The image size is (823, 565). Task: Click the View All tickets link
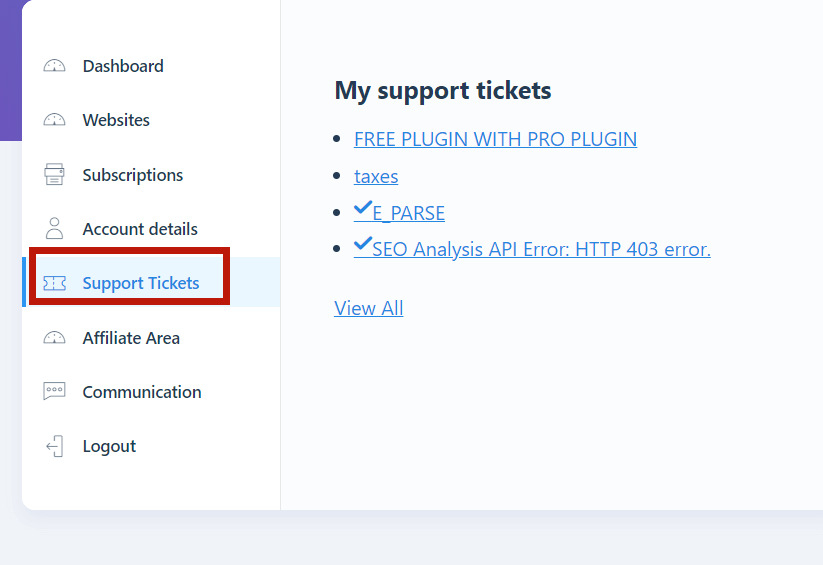[x=368, y=308]
